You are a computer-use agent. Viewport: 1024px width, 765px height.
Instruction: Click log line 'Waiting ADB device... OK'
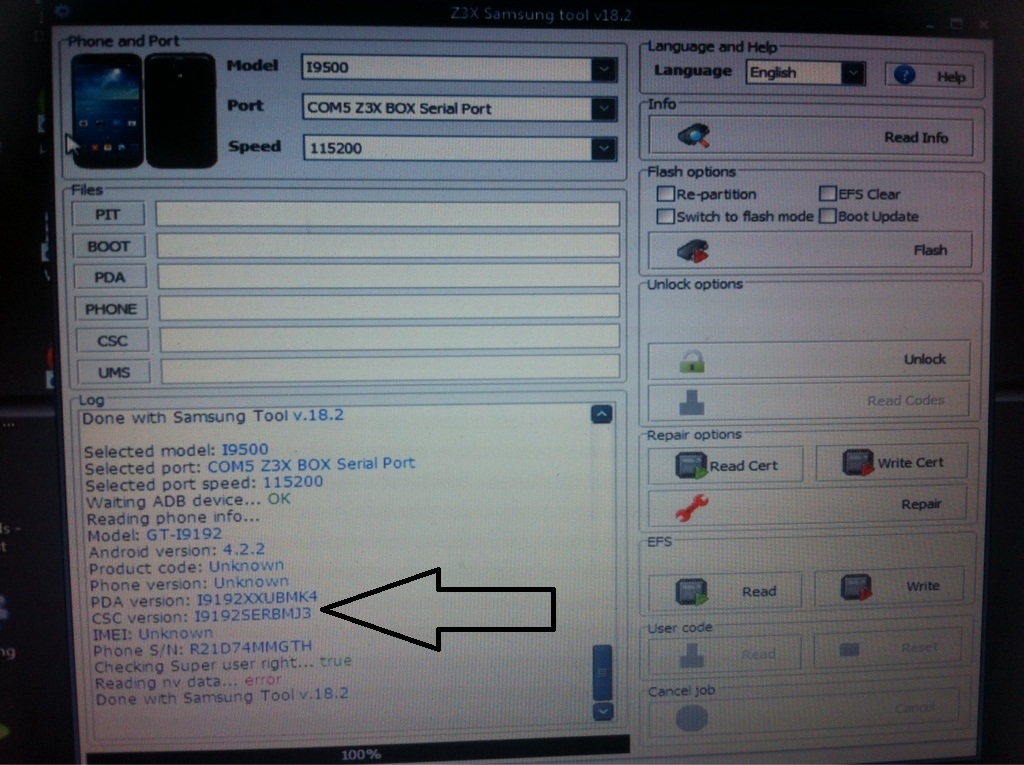189,501
